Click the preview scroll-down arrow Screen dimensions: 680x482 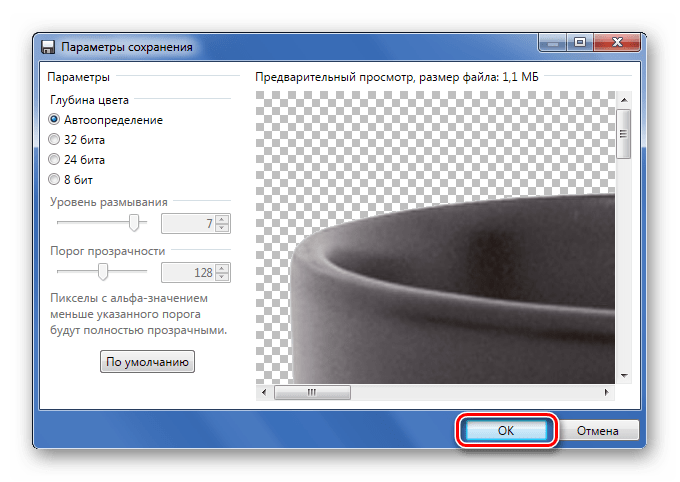[624, 376]
